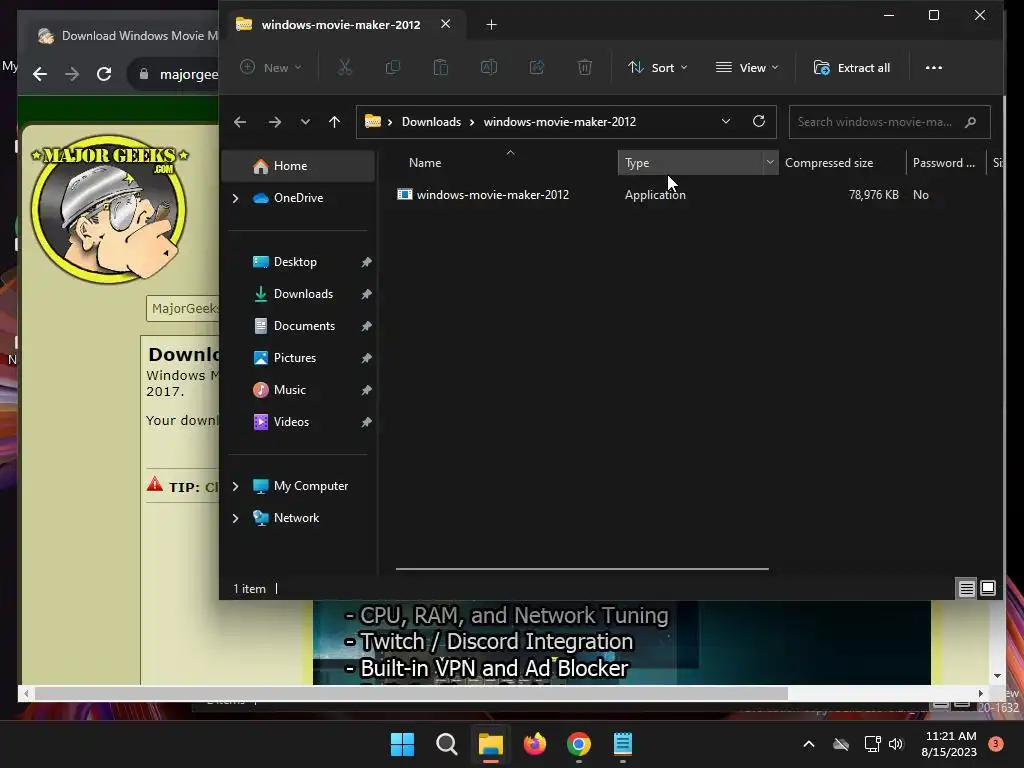The image size is (1024, 768).
Task: Go forward using Explorer's forward arrow
Action: [x=275, y=121]
